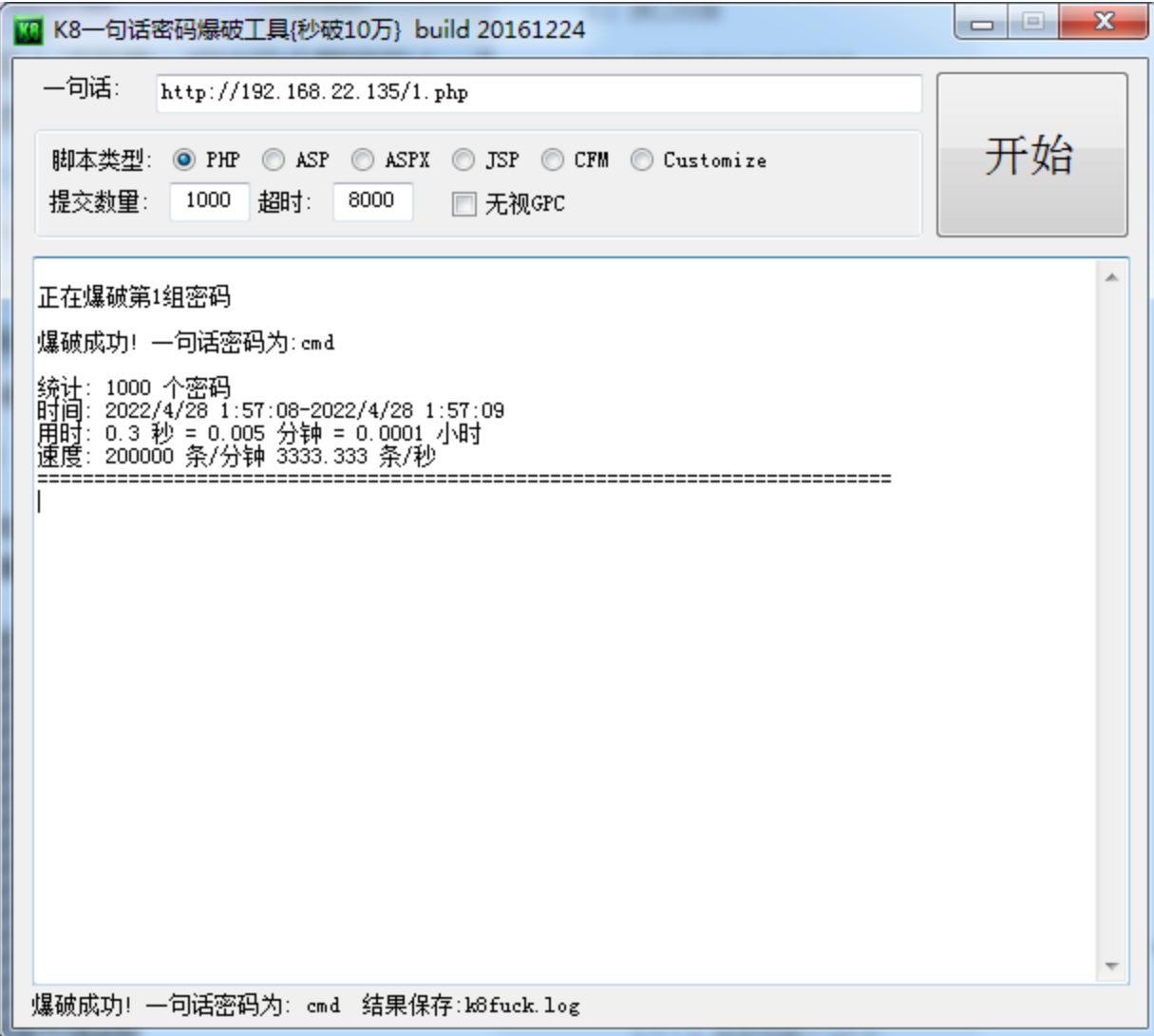Enable the 无视GPC checkbox
Viewport: 1154px width, 1036px height.
tap(463, 205)
